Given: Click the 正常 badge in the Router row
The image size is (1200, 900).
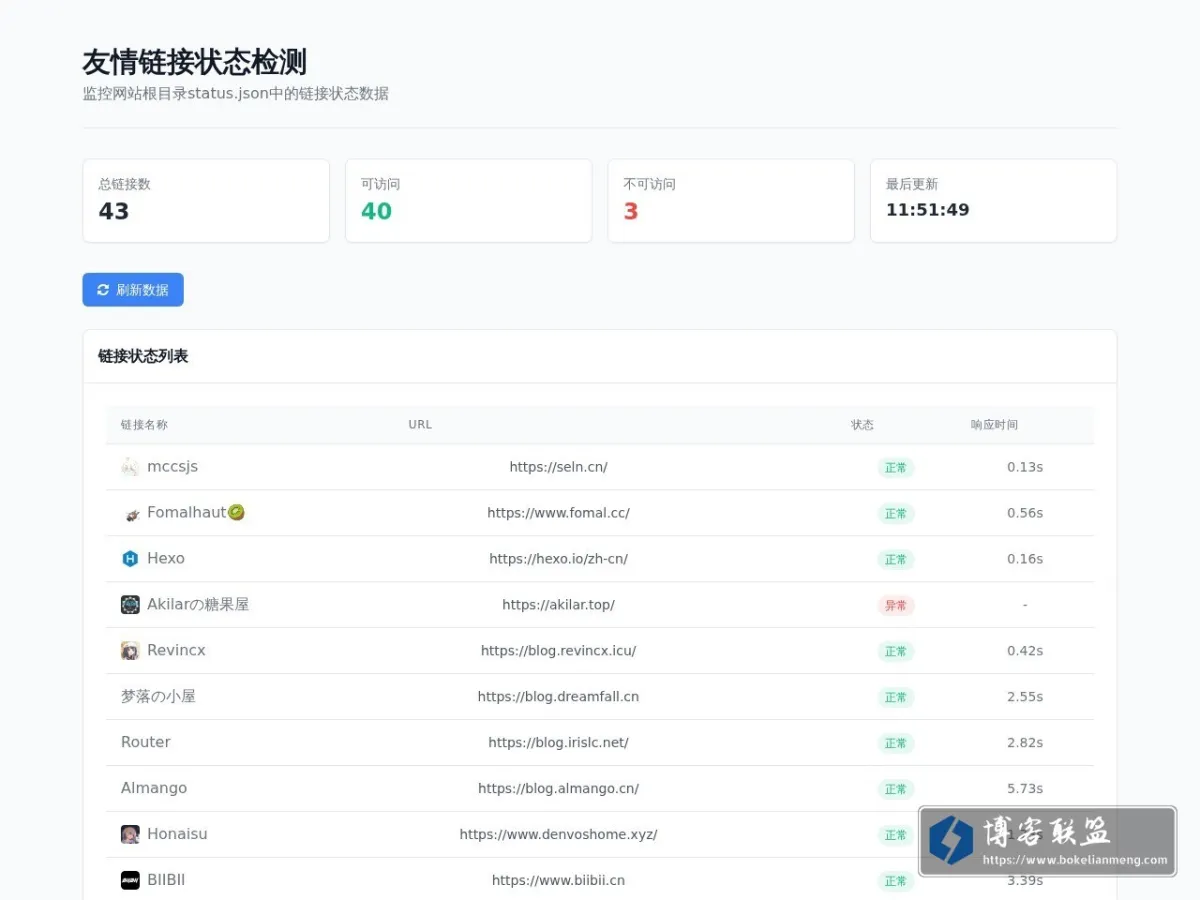Looking at the screenshot, I should (896, 744).
